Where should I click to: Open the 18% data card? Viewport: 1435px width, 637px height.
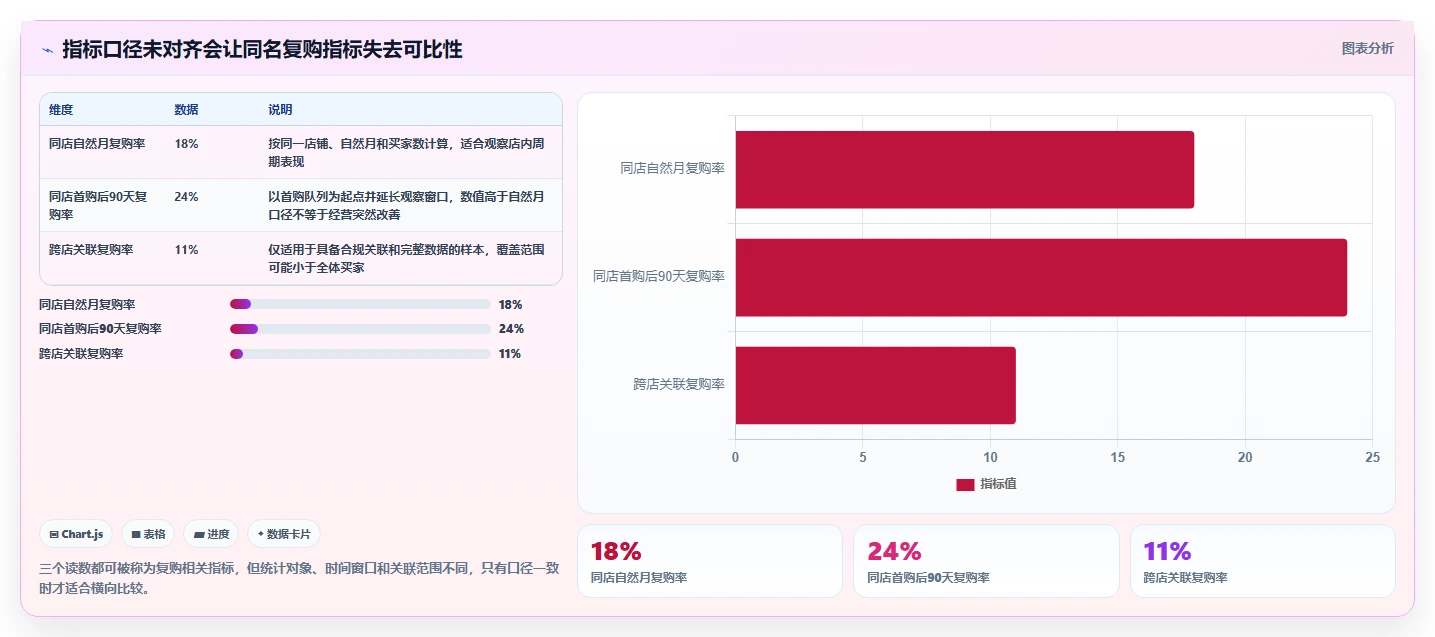point(710,561)
